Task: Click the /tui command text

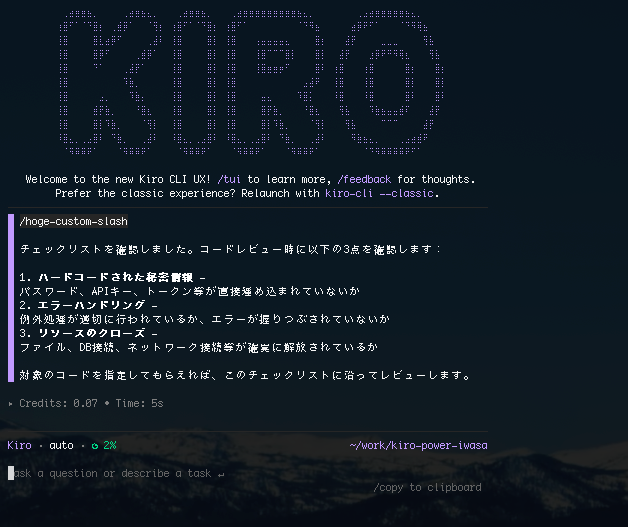Action: [x=229, y=179]
